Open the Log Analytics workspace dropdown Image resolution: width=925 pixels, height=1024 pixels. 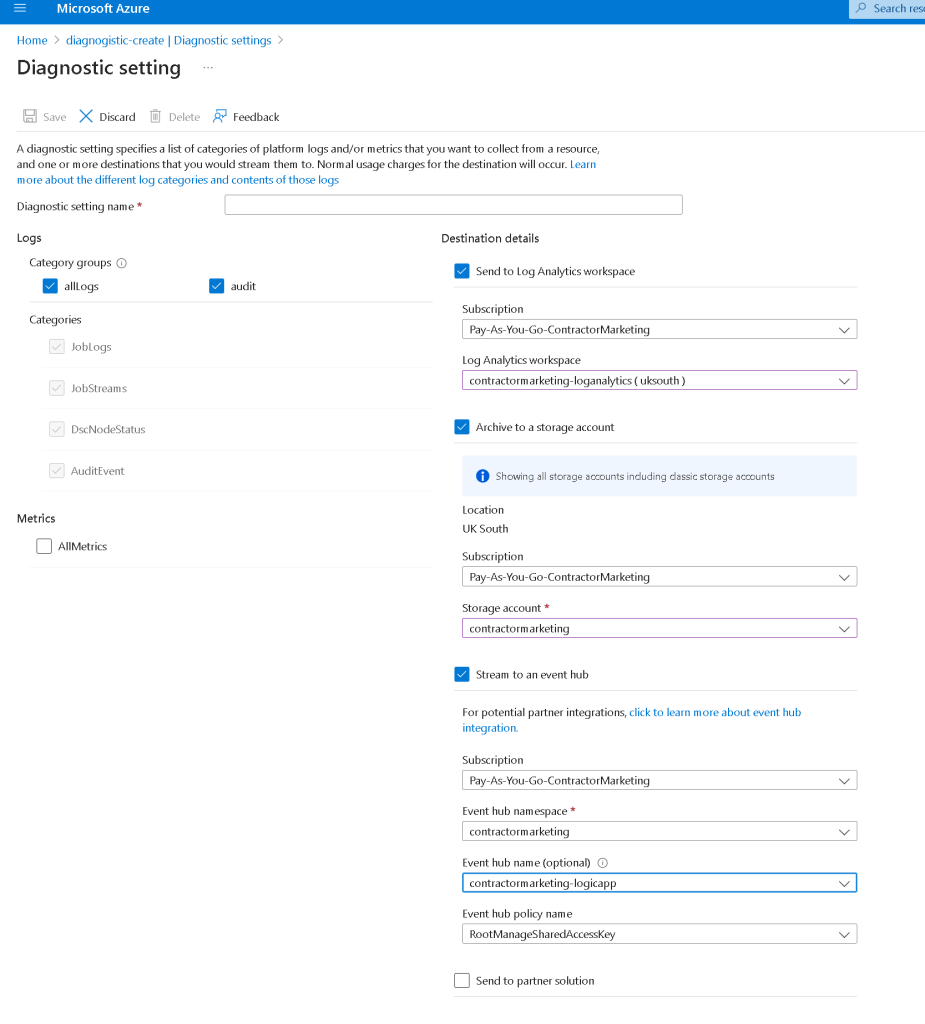pos(659,380)
